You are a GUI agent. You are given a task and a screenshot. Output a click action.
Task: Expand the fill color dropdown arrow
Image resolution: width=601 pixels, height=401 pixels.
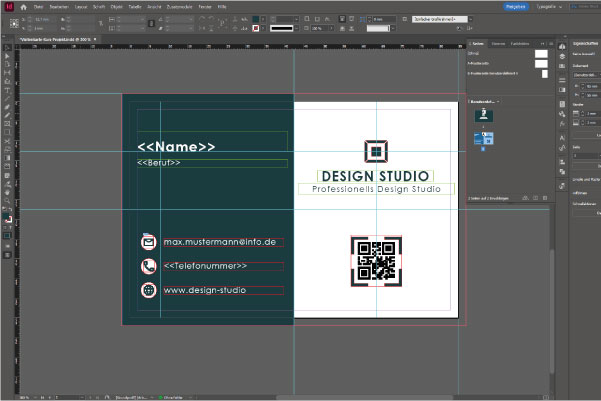263,19
